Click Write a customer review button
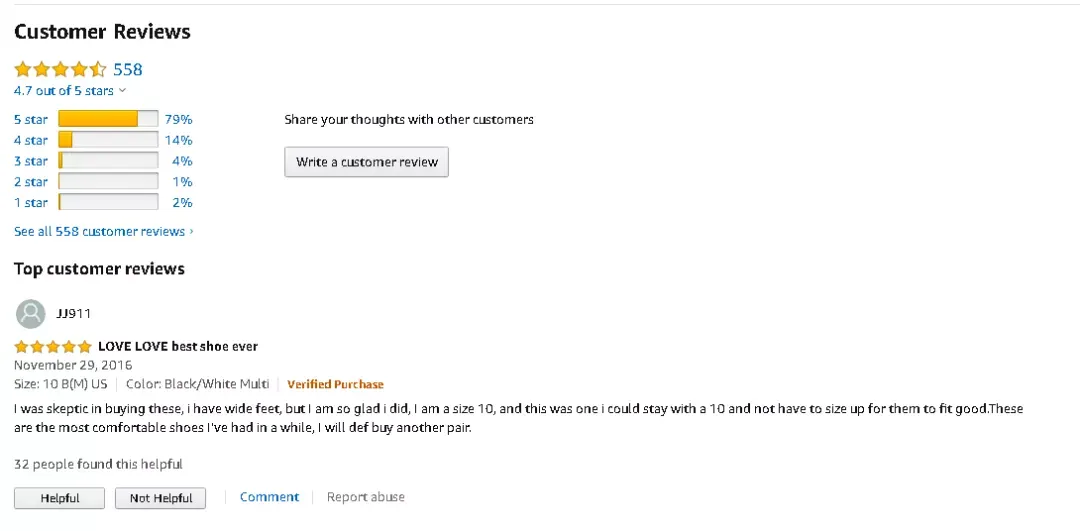Image resolution: width=1080 pixels, height=531 pixels. click(366, 162)
